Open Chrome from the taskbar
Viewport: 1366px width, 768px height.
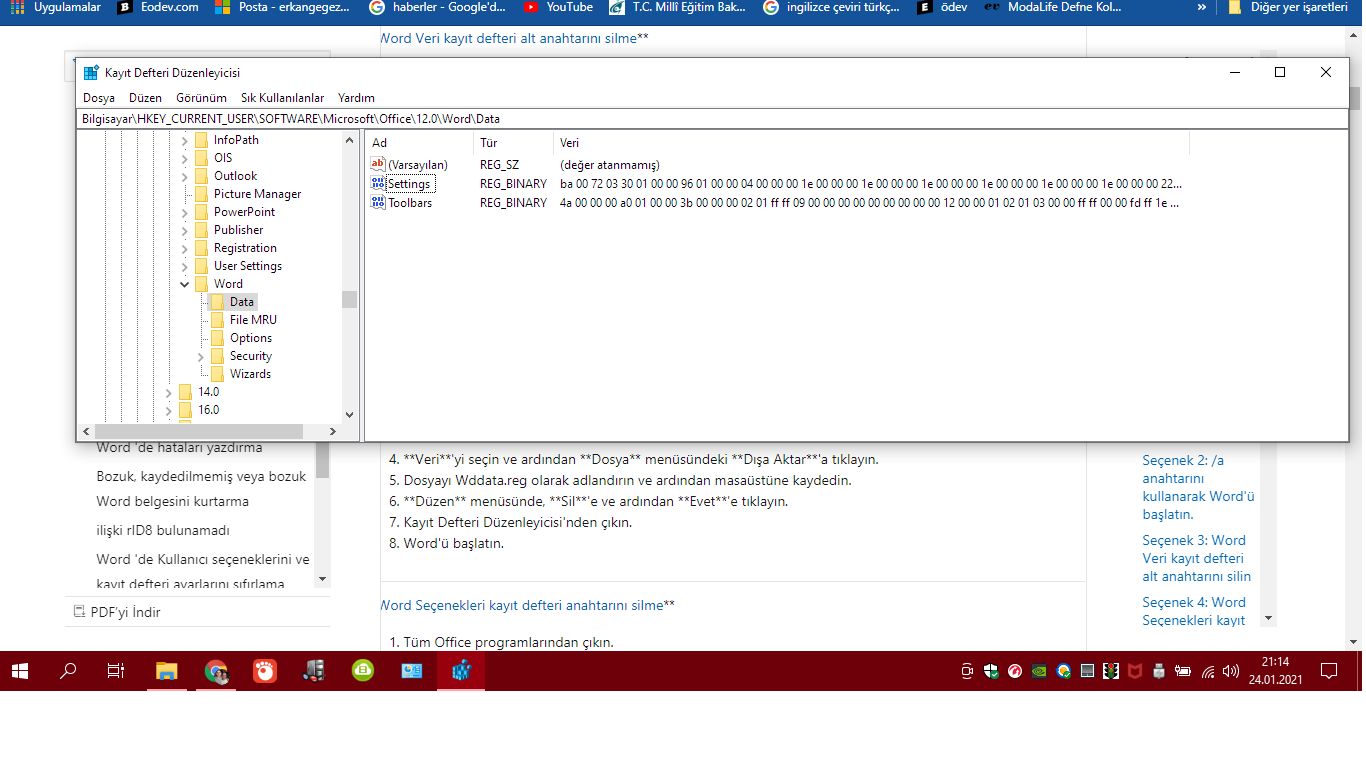pos(216,671)
